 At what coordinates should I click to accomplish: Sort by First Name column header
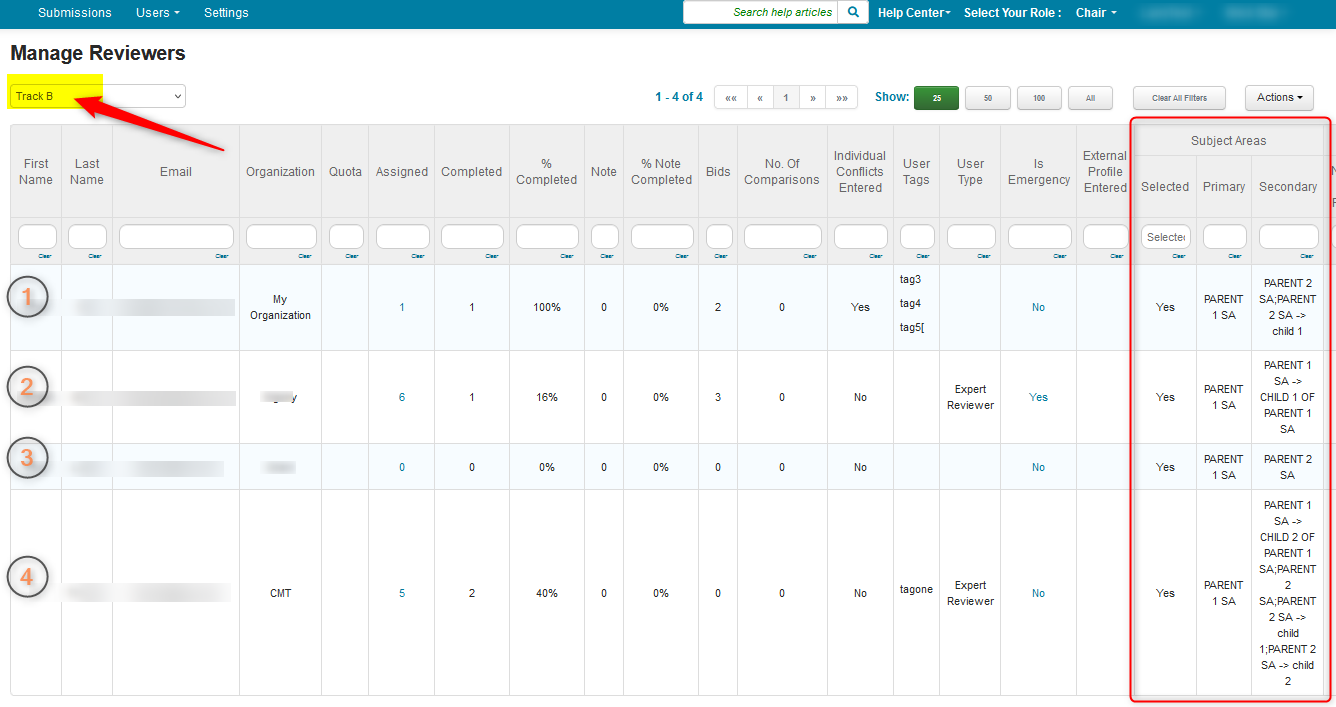click(36, 172)
